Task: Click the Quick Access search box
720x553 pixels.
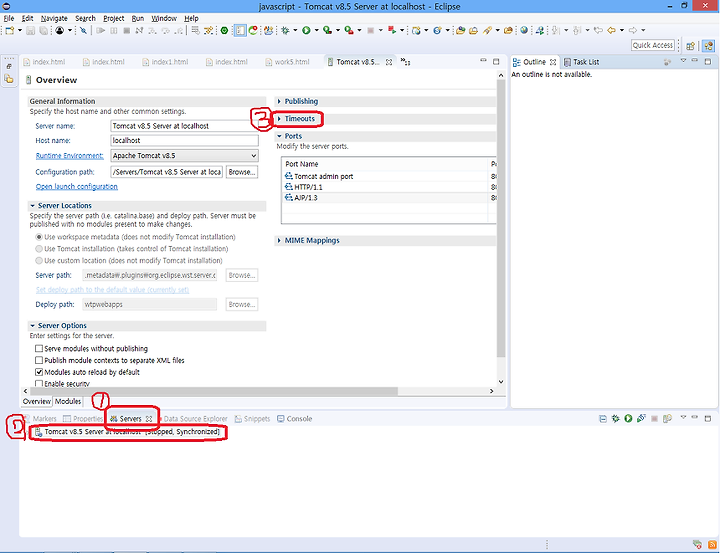Action: (652, 45)
